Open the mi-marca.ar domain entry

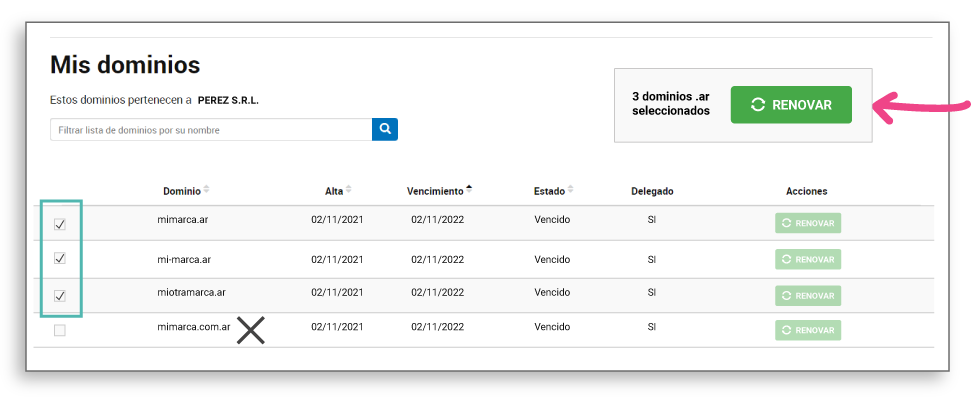pos(184,259)
